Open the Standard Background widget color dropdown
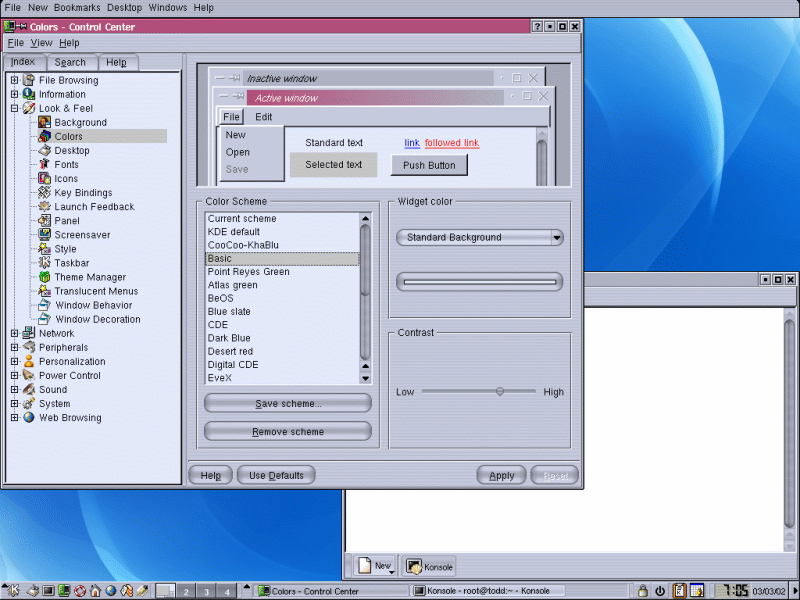800x600 pixels. pos(480,237)
